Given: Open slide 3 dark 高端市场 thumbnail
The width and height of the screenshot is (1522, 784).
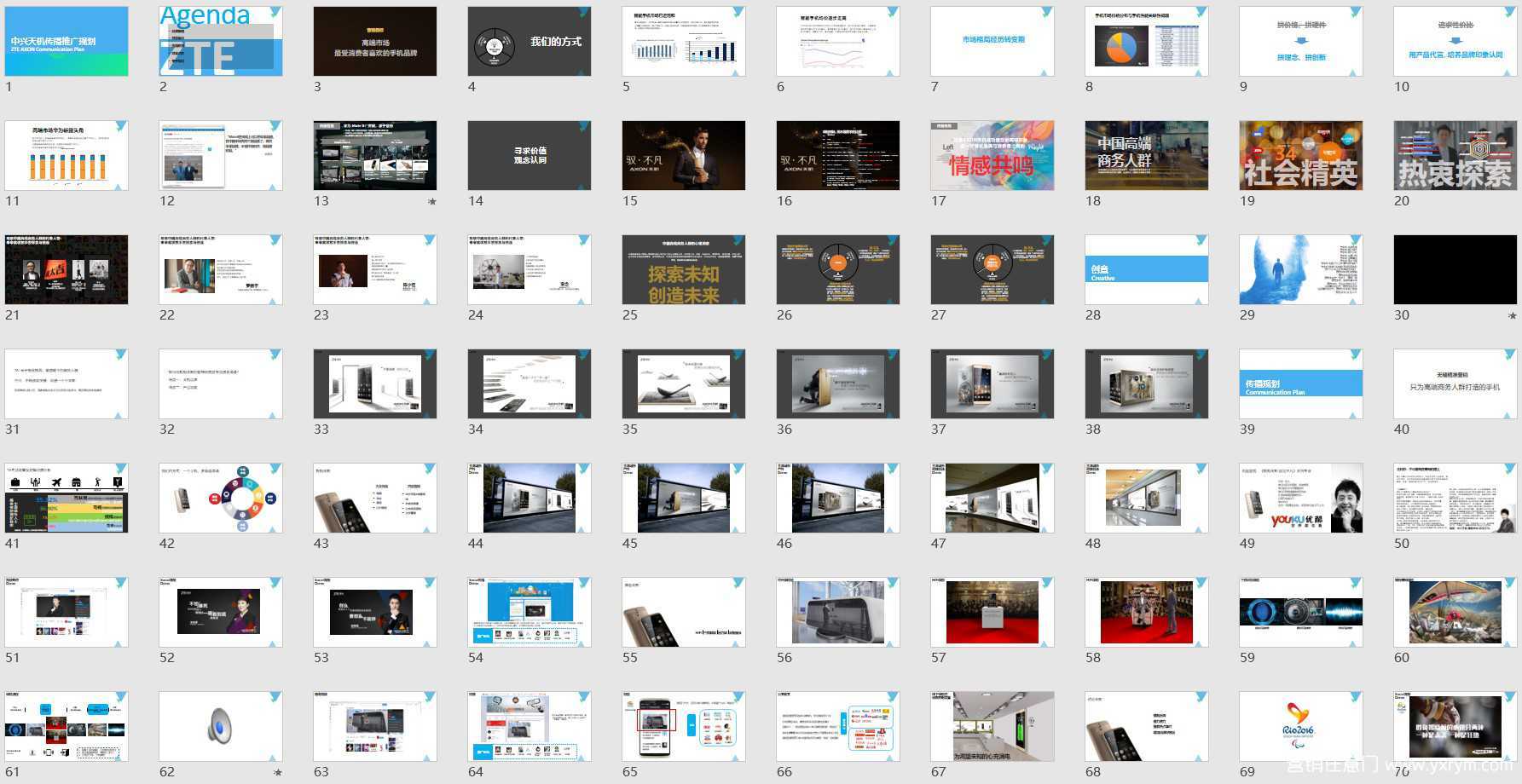Looking at the screenshot, I should pos(375,41).
